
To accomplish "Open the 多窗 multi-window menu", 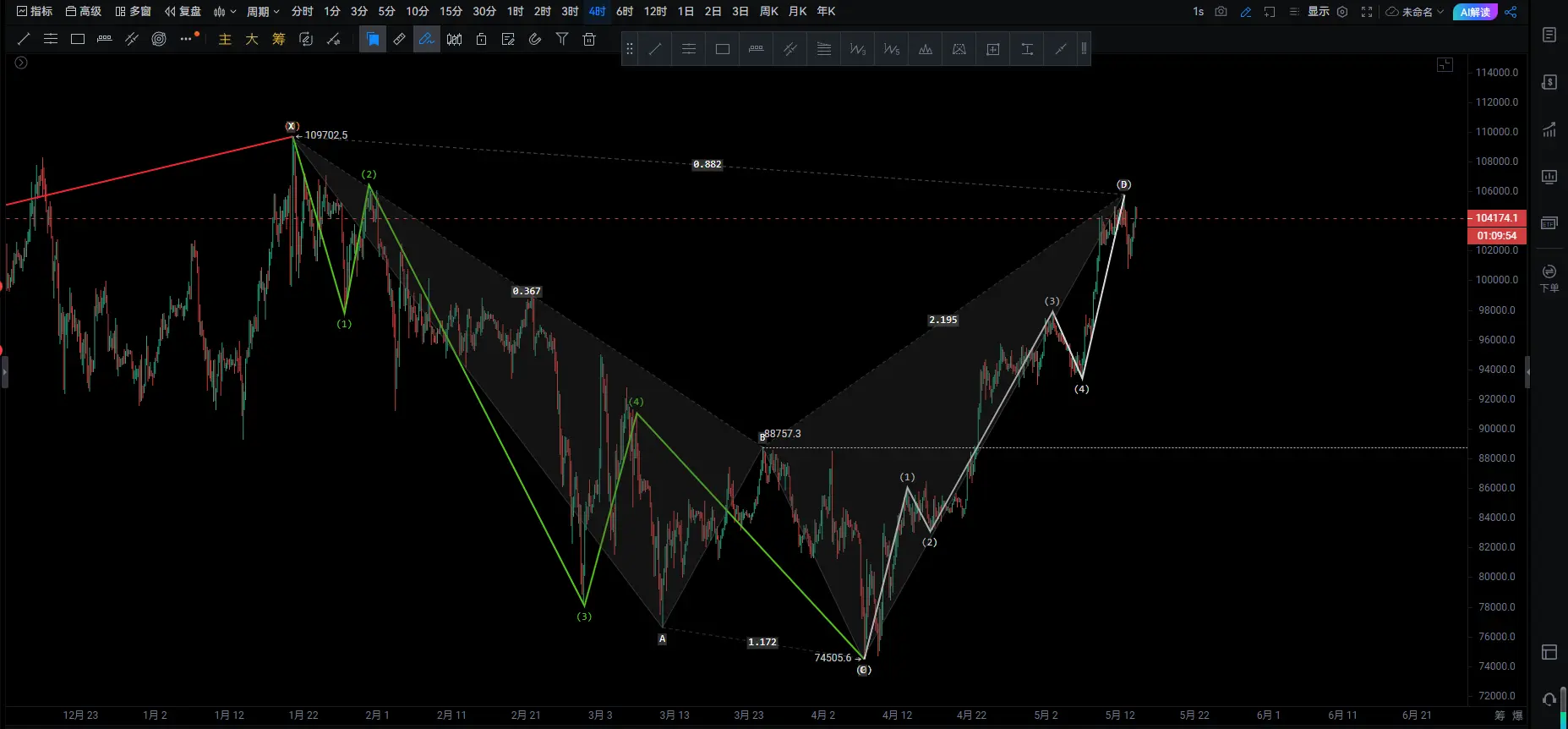I will pos(134,11).
